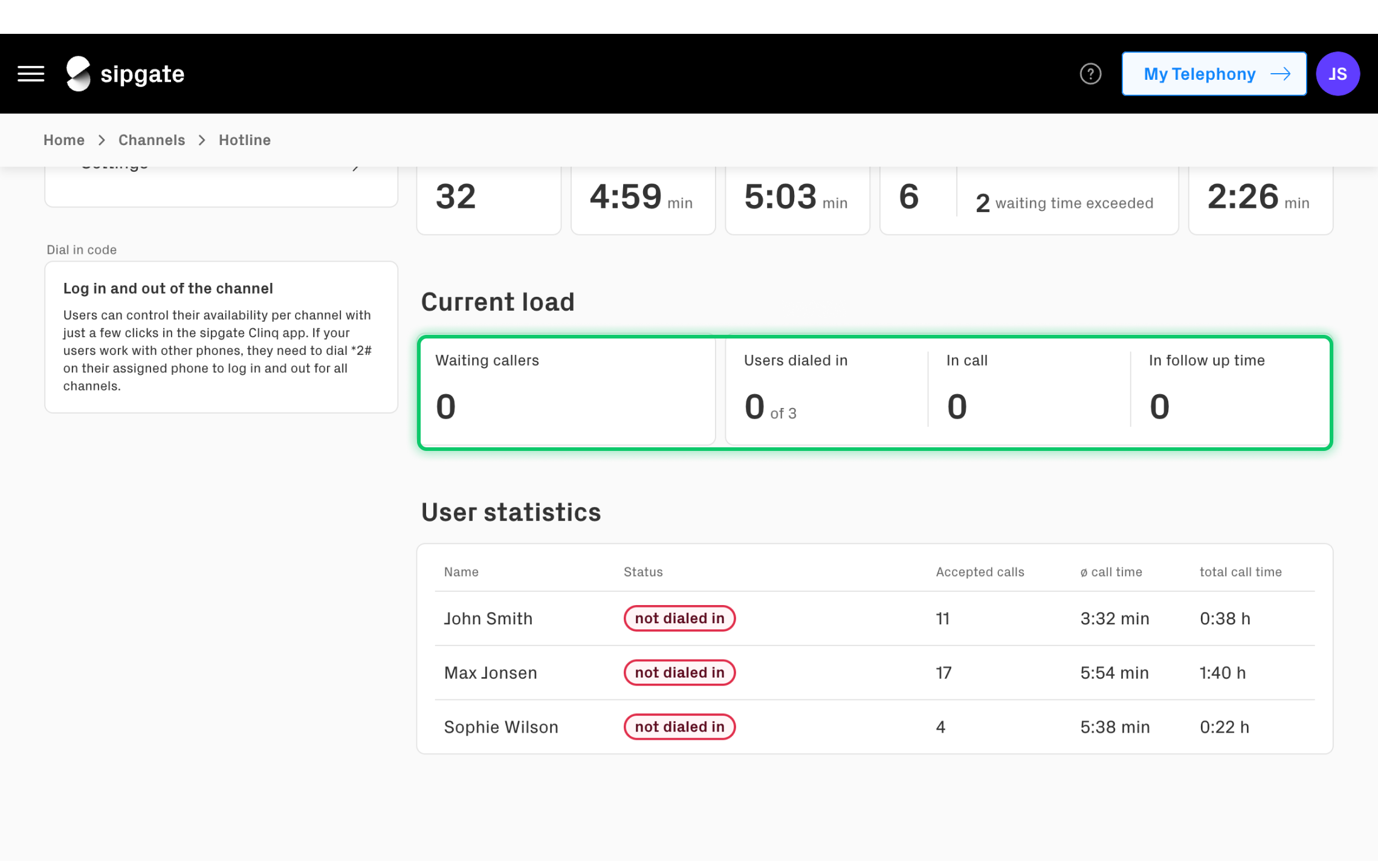Click the ø call time column header
Screen dimensions: 1378x868
click(x=1111, y=572)
